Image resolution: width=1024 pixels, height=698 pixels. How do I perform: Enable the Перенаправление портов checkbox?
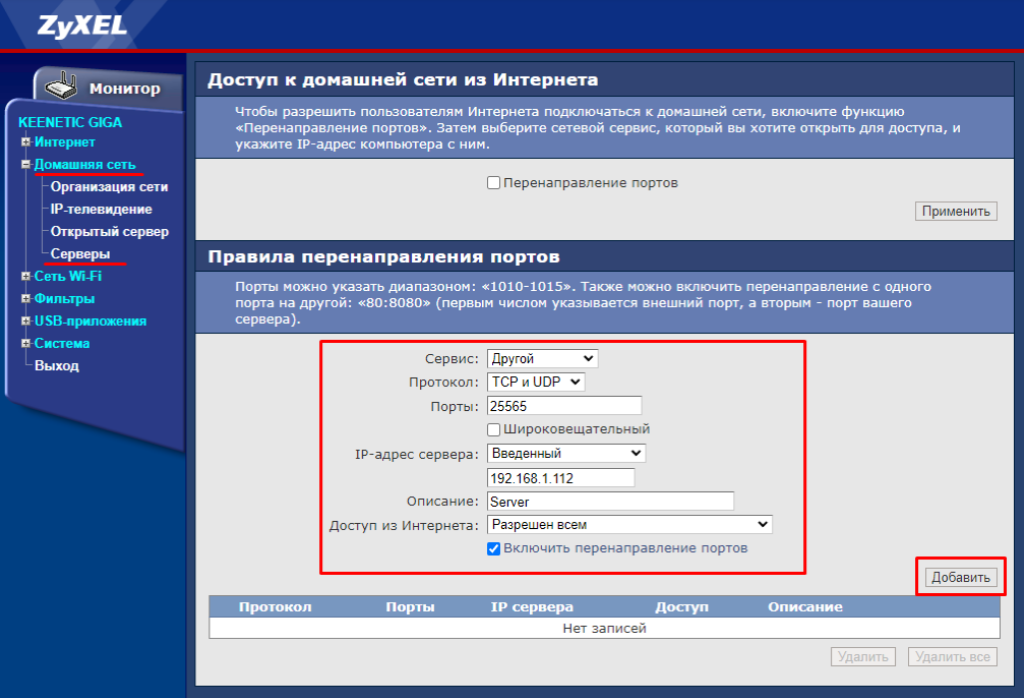click(x=493, y=183)
